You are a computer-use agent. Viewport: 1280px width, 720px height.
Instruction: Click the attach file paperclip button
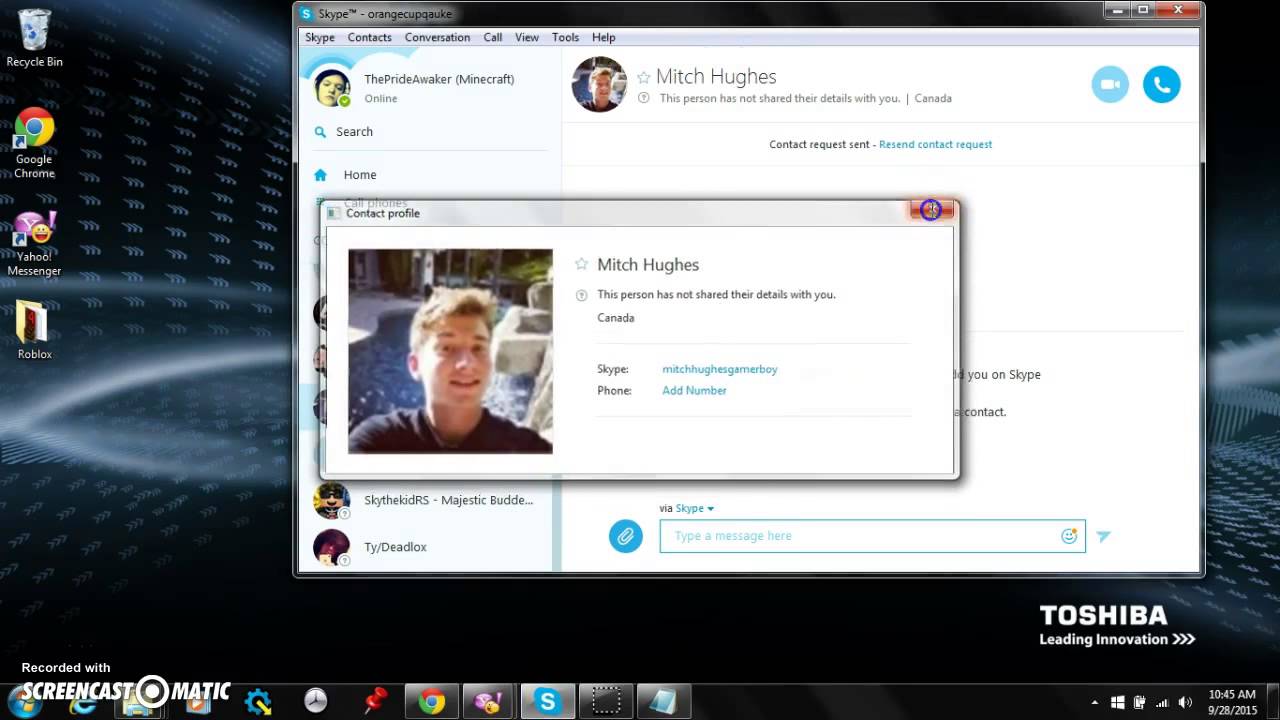coord(626,536)
